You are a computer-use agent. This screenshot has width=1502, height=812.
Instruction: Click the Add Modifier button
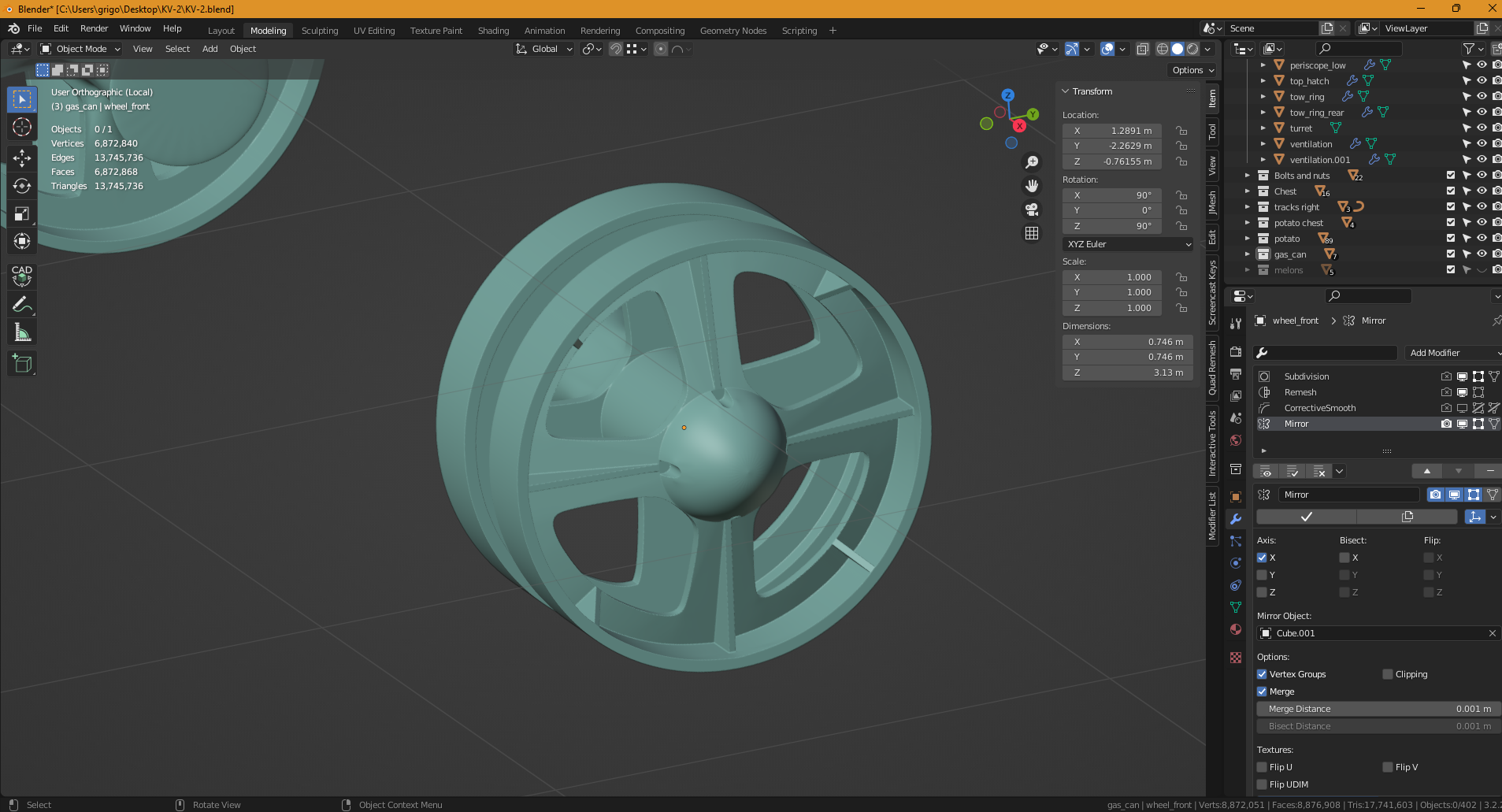tap(1451, 353)
